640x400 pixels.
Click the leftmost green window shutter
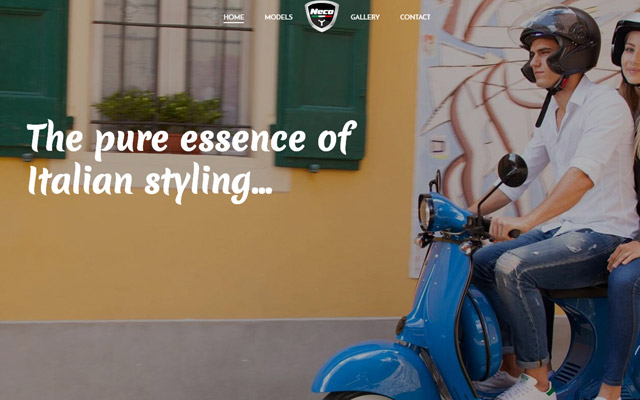33,78
